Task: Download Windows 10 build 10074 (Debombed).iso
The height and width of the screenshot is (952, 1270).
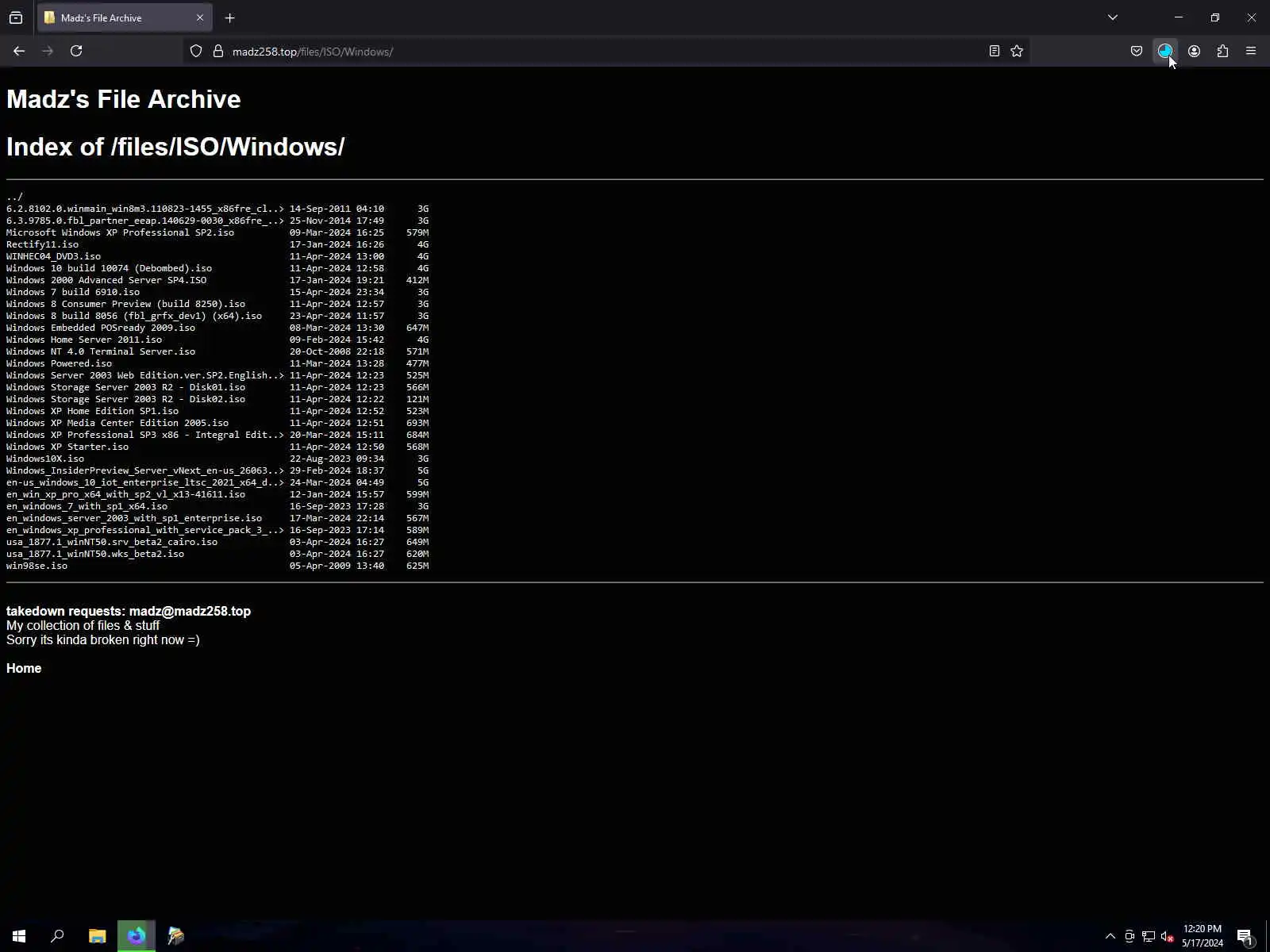Action: [x=110, y=268]
